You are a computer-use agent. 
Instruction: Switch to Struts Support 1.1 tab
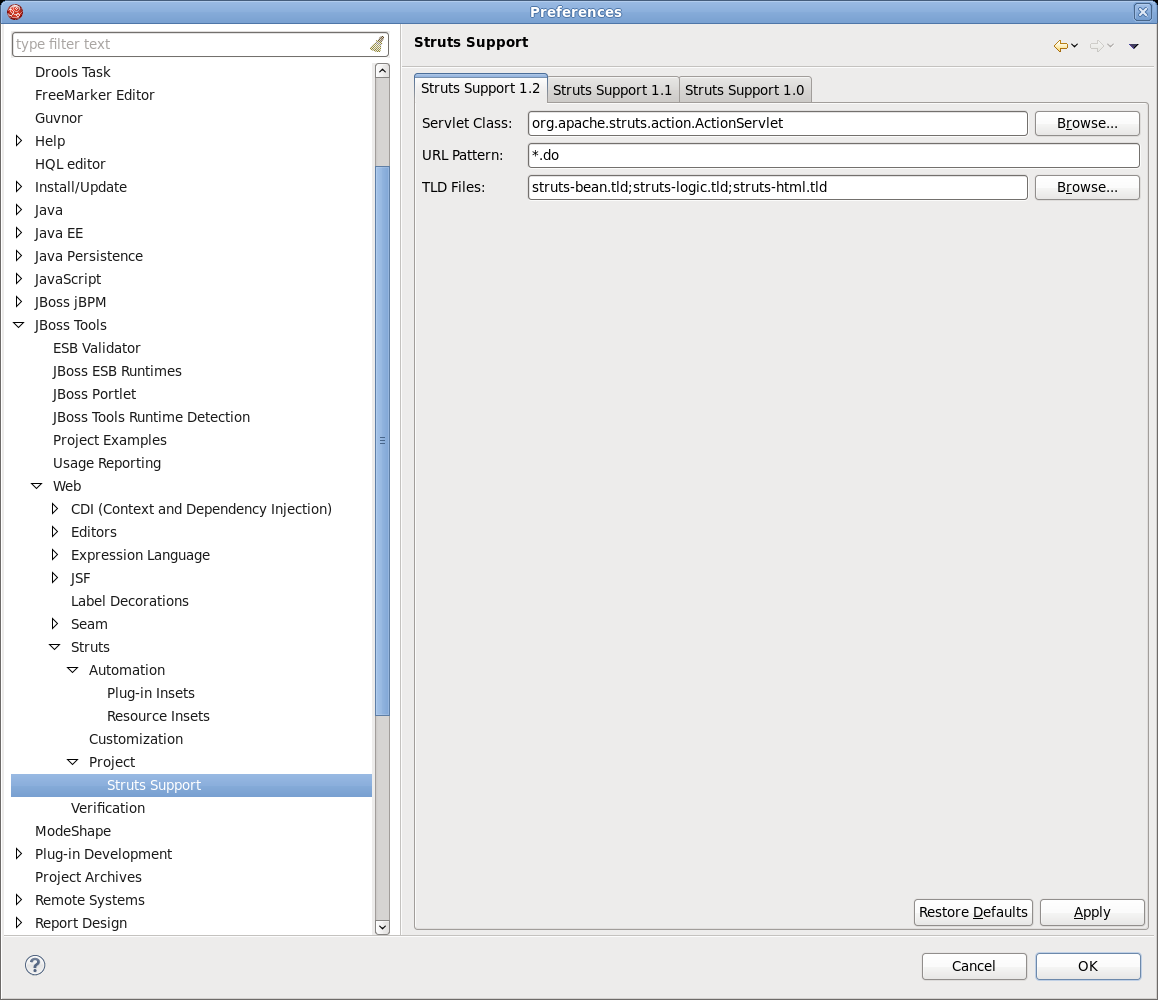[x=612, y=90]
